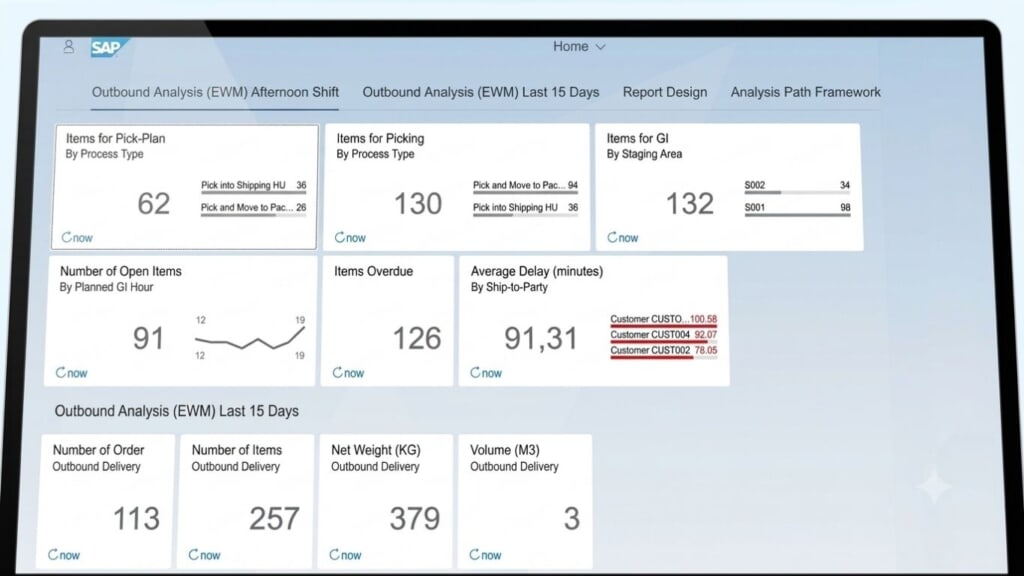1024x576 pixels.
Task: Go to Analysis Path Framework tab
Action: (x=805, y=92)
